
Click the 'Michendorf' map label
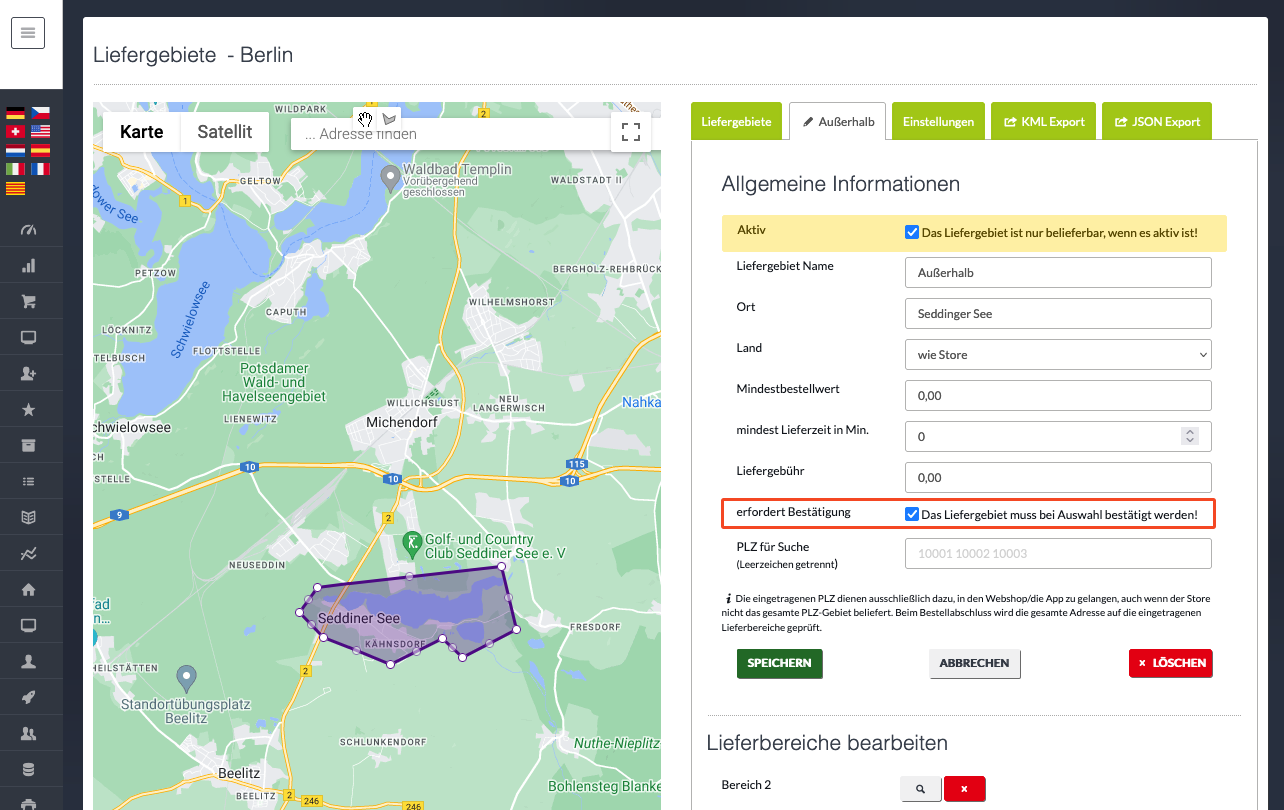(x=402, y=423)
